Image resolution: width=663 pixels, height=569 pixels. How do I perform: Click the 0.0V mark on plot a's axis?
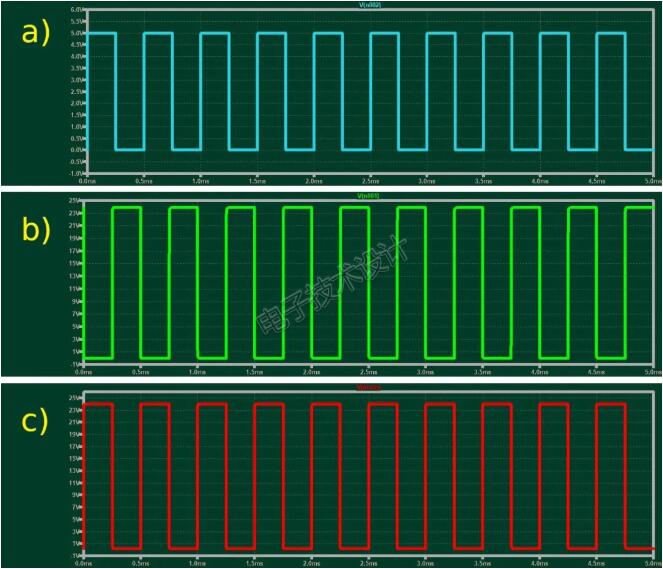[x=77, y=150]
